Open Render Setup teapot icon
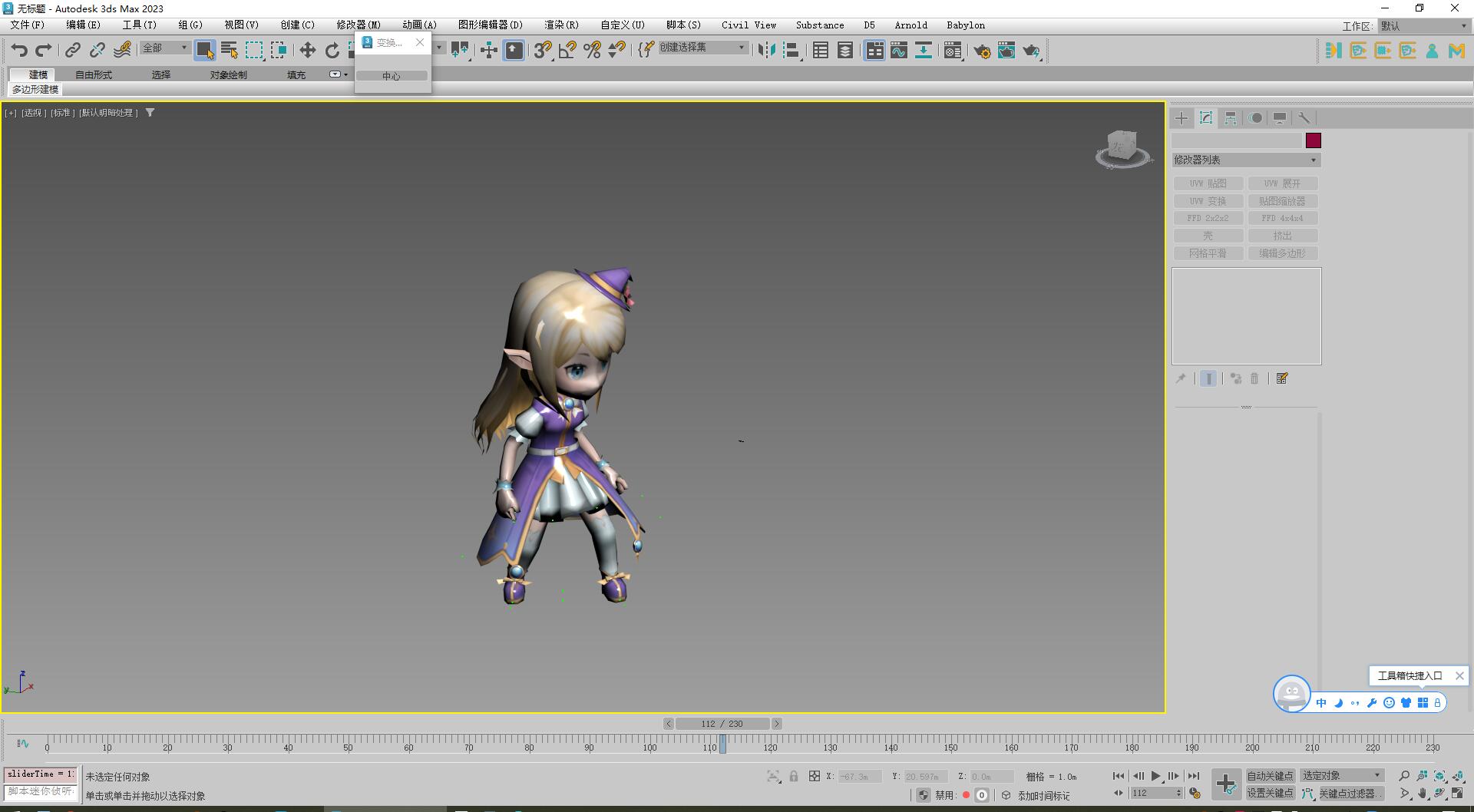Screen dimensions: 1474x812 (982, 51)
